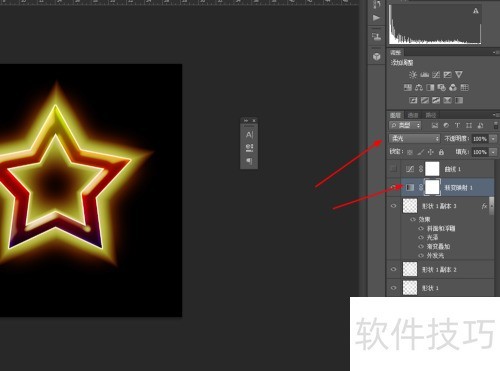Collapse effects list on 形状 1 副本 3
Viewport: 500px width, 371px height.
(x=492, y=206)
